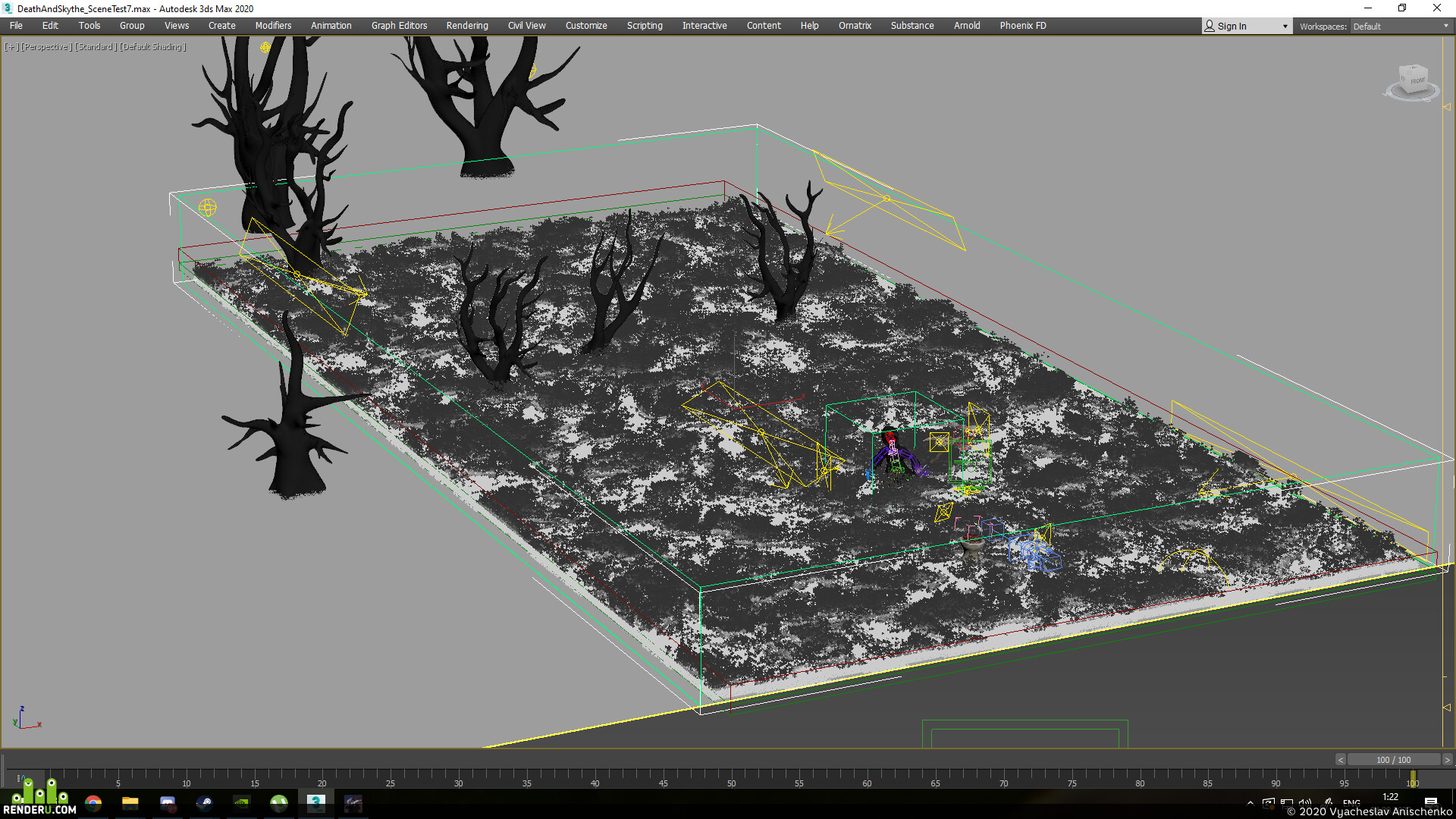
Task: Open the Graph Editors menu
Action: pos(399,26)
